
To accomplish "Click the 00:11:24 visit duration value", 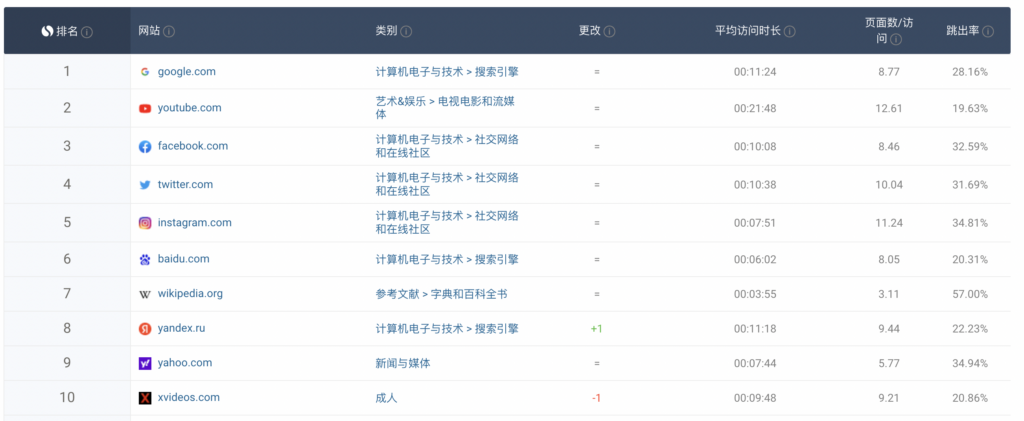I will tap(754, 72).
